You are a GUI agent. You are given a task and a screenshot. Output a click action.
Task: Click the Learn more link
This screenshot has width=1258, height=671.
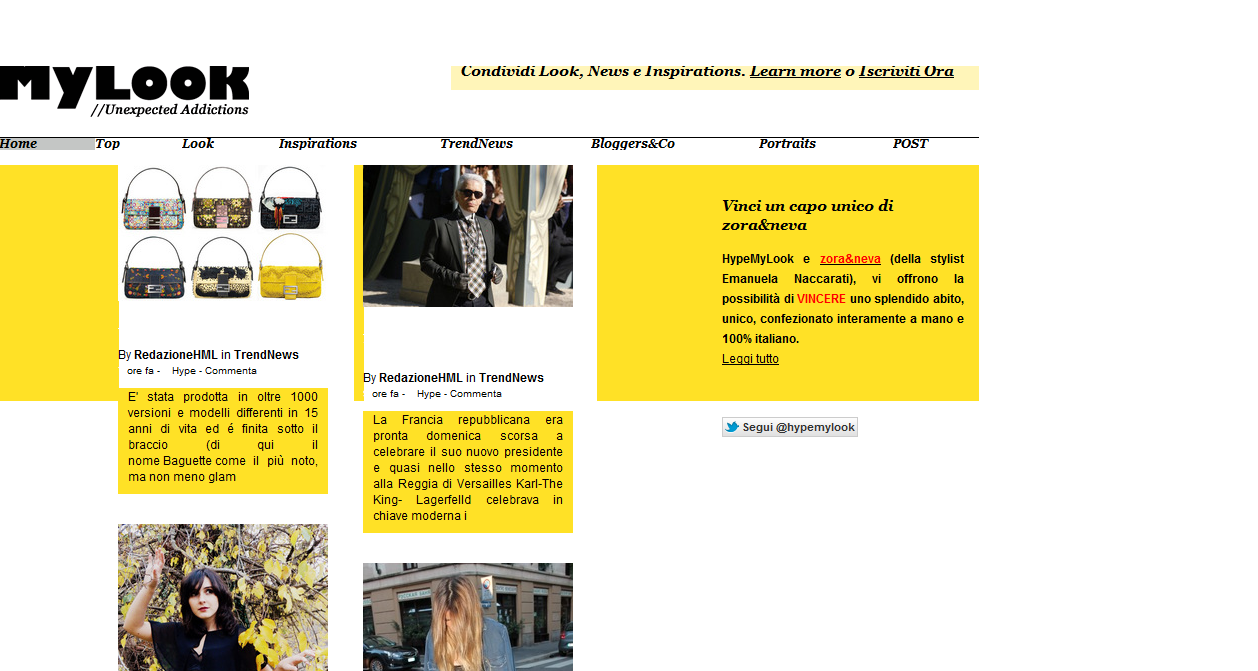795,71
